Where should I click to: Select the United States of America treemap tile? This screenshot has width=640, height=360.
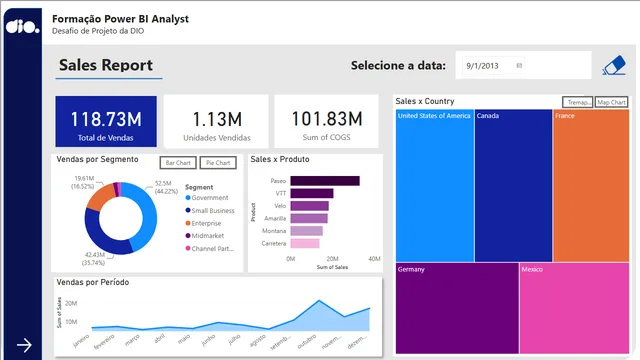[435, 185]
